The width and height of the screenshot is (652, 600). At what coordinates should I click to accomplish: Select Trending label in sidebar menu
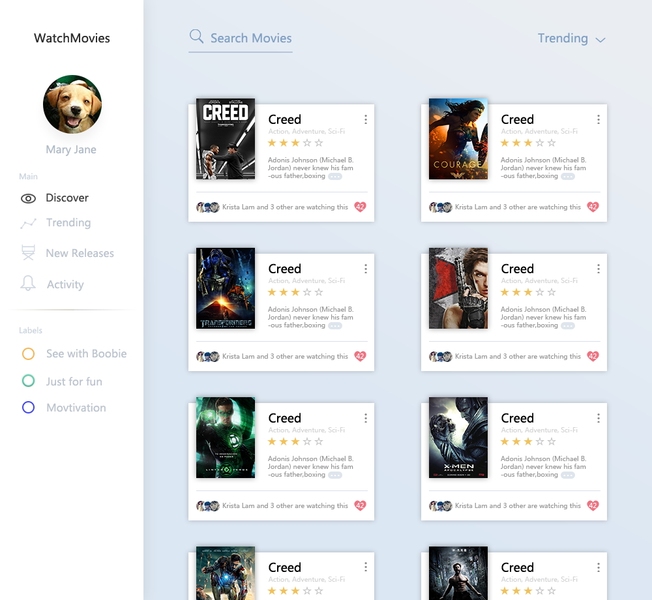click(x=68, y=222)
